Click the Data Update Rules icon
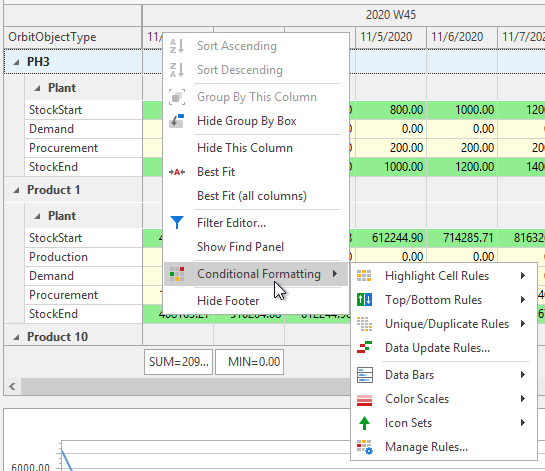Viewport: 545px width, 471px height. [364, 348]
